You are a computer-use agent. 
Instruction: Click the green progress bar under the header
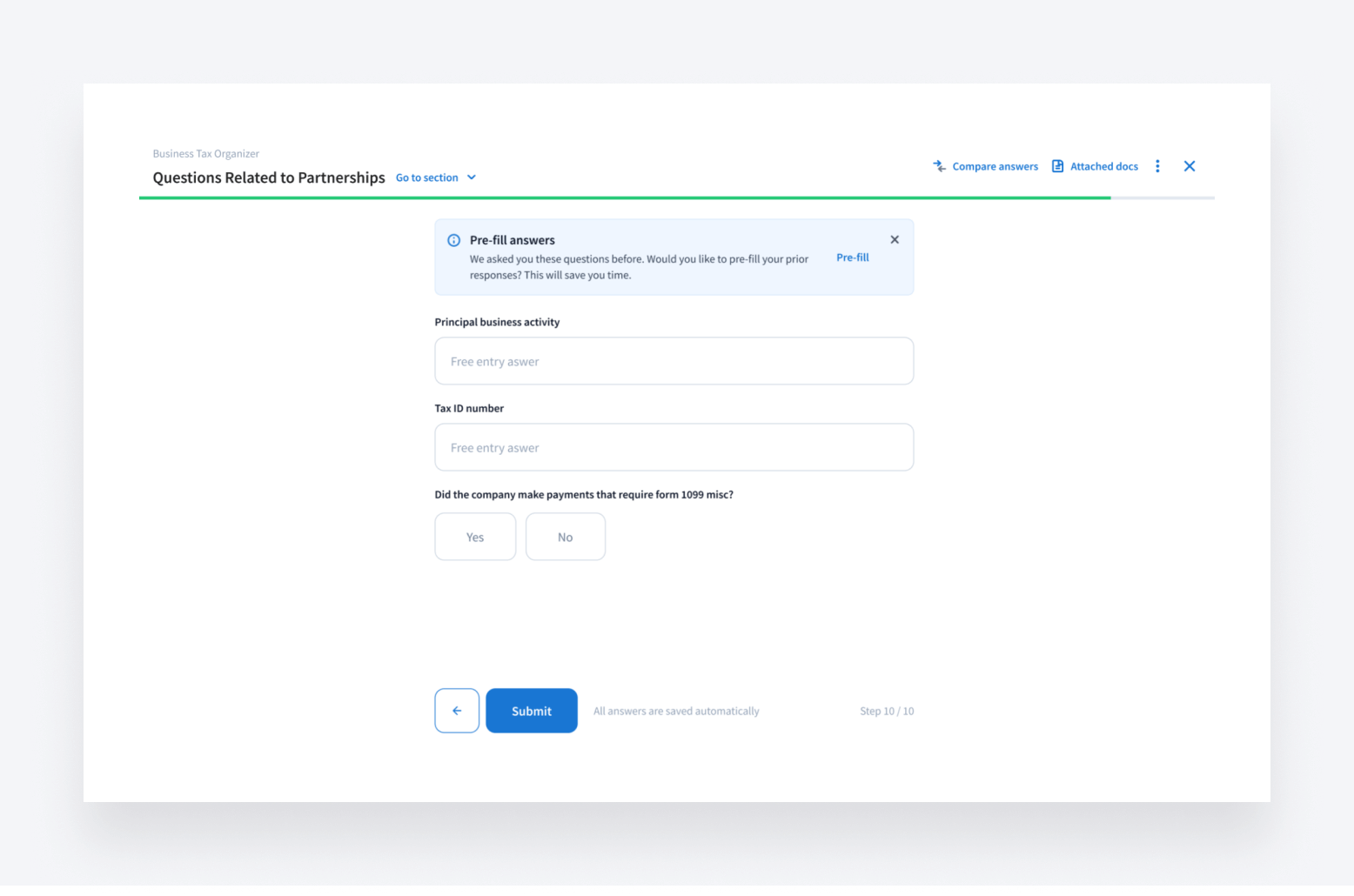click(624, 198)
